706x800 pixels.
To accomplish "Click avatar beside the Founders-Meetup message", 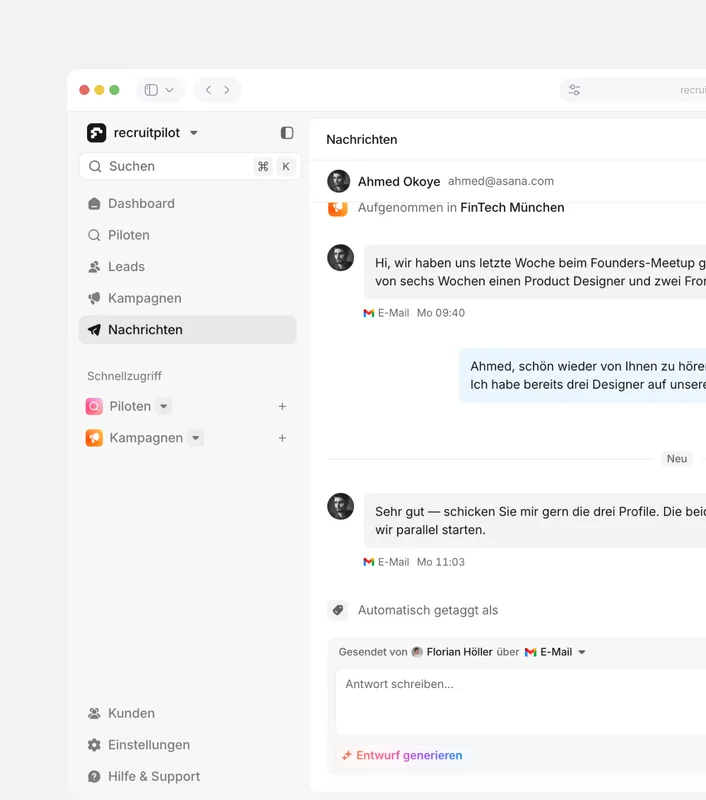I will [x=340, y=258].
